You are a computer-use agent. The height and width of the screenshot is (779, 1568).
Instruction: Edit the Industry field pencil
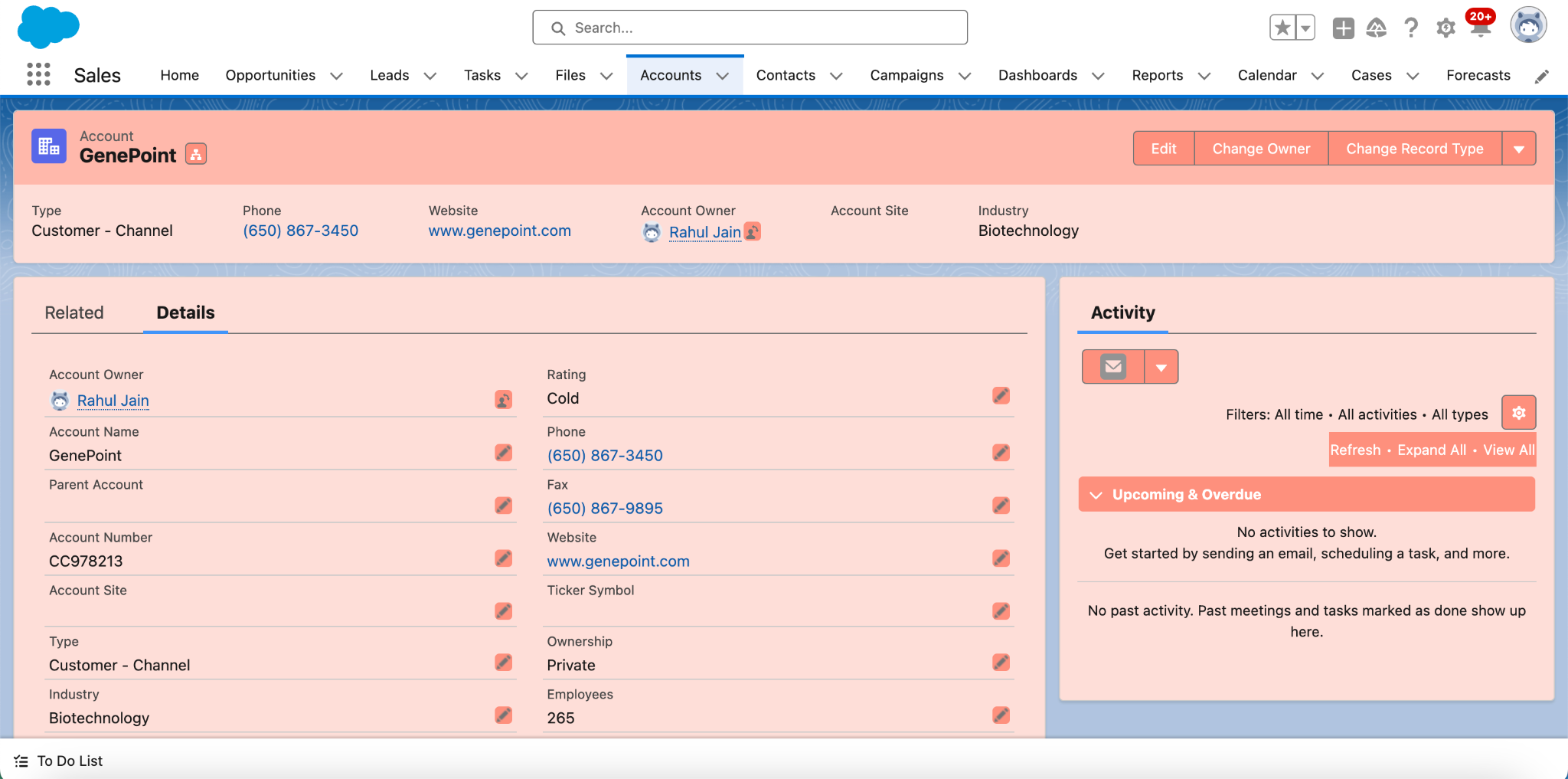(x=503, y=715)
